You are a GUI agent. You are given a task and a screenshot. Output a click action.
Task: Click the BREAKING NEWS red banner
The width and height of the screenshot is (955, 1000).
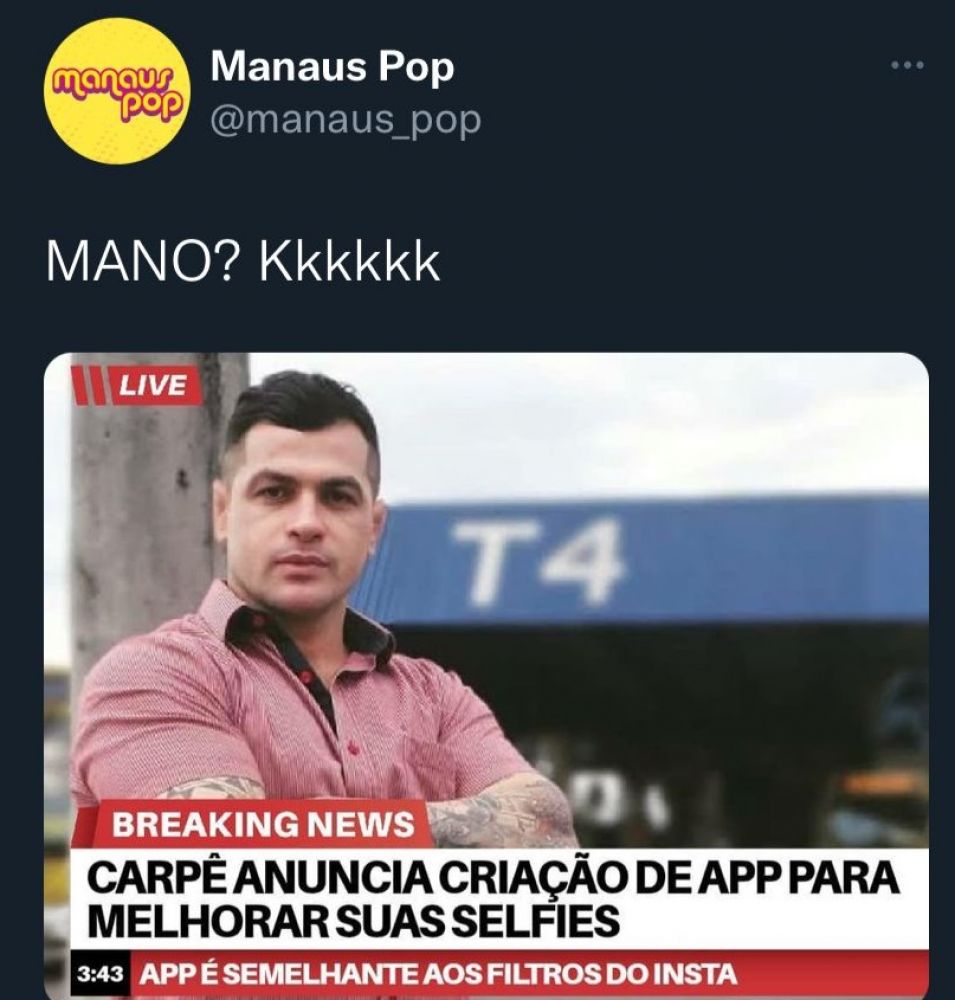[x=260, y=823]
